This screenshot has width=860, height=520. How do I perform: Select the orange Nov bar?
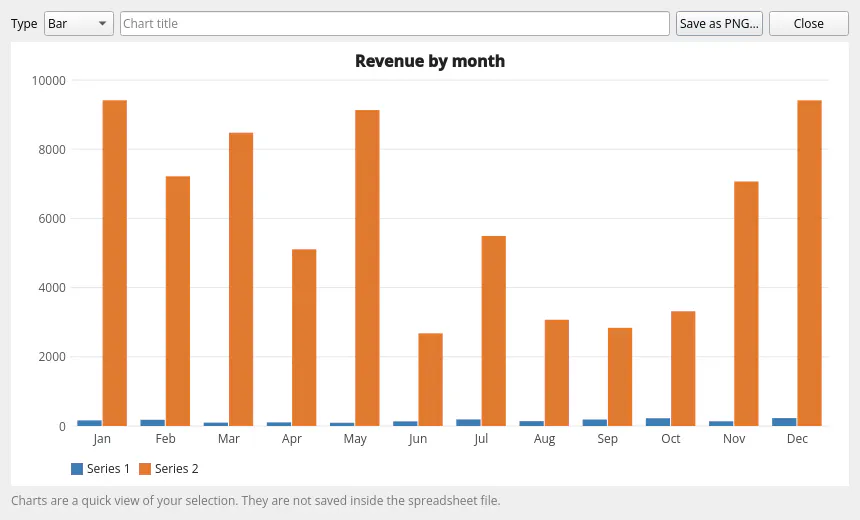click(x=746, y=303)
